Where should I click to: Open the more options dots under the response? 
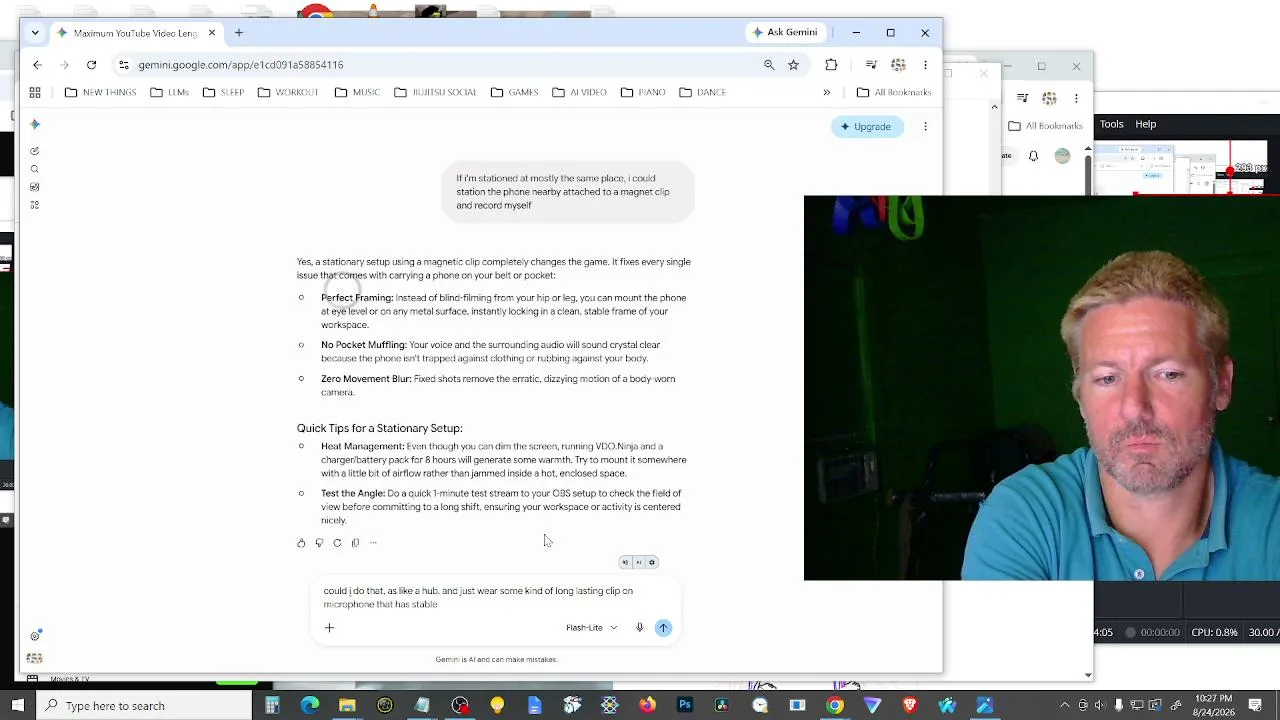[373, 543]
